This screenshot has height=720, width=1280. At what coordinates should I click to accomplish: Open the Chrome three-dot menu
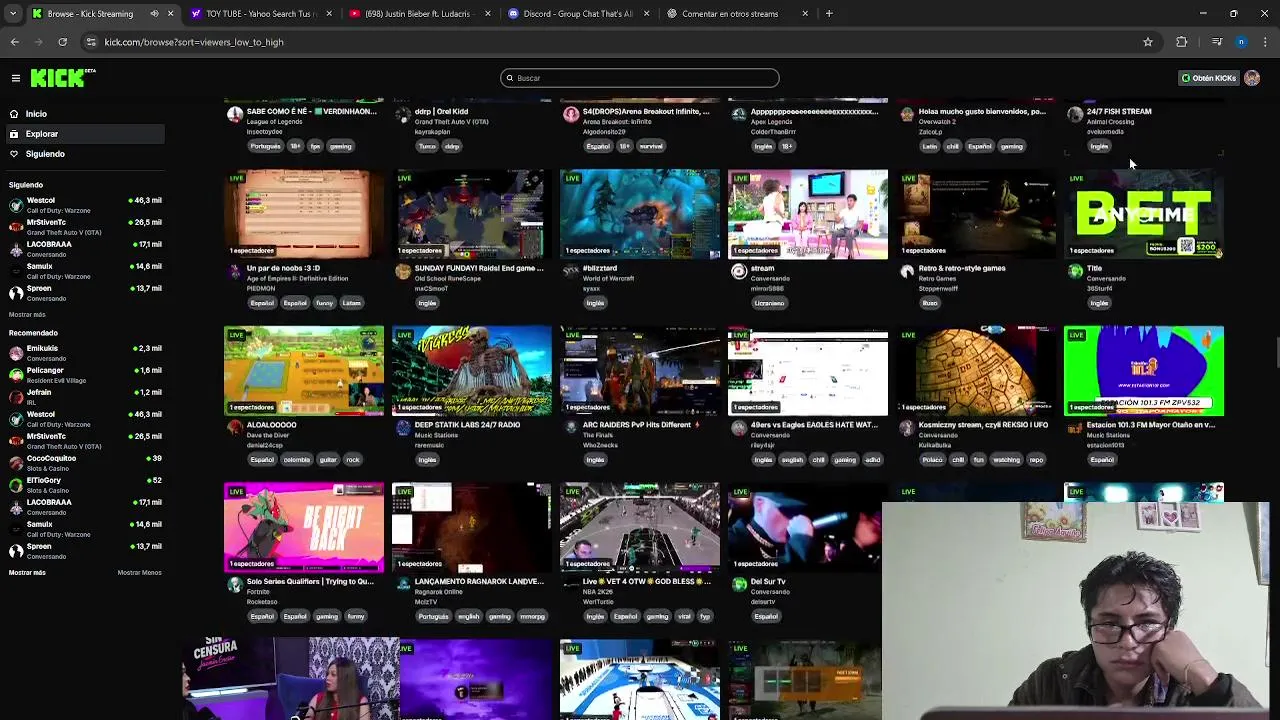coord(1265,42)
